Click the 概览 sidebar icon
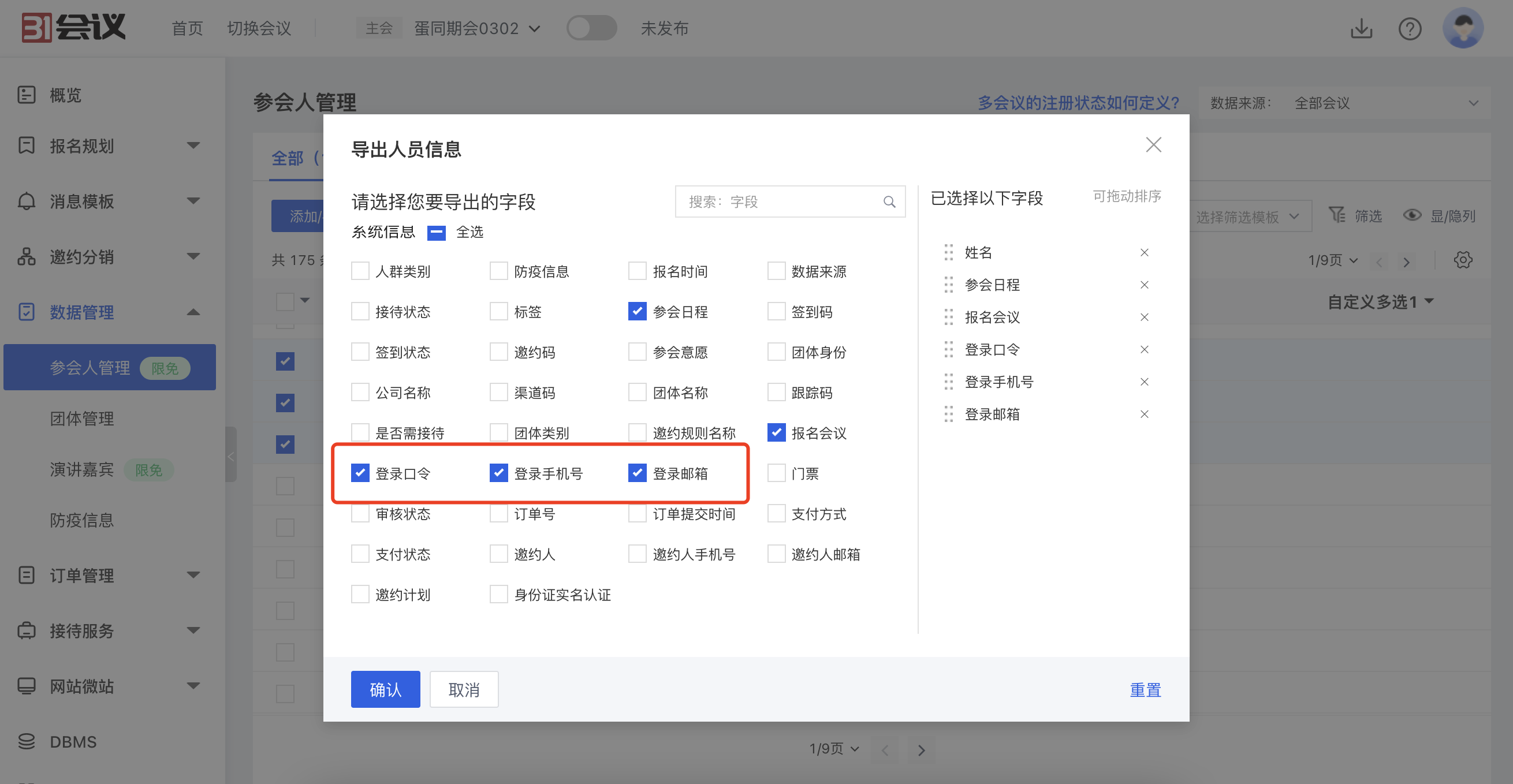This screenshot has height=784, width=1513. pyautogui.click(x=27, y=95)
